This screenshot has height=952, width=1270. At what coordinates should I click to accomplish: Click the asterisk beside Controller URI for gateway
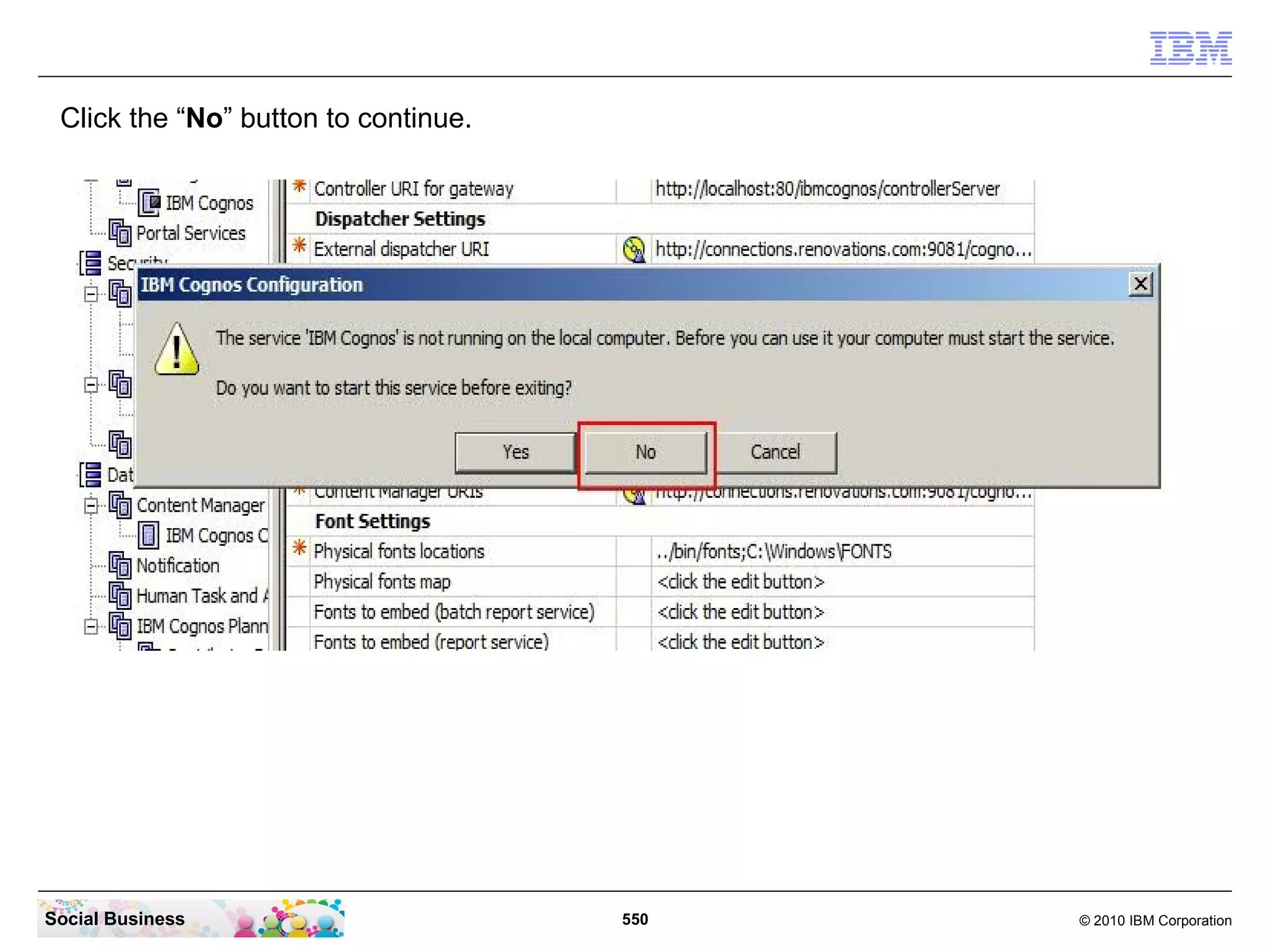[x=300, y=186]
